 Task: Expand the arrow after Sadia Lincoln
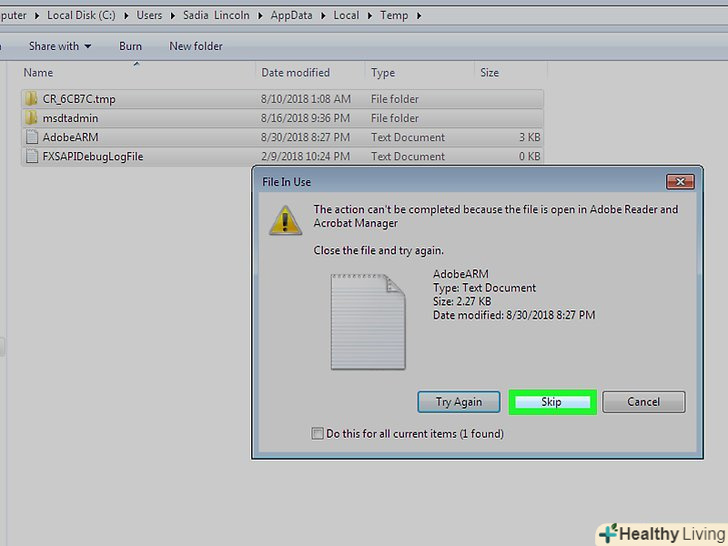tap(260, 16)
